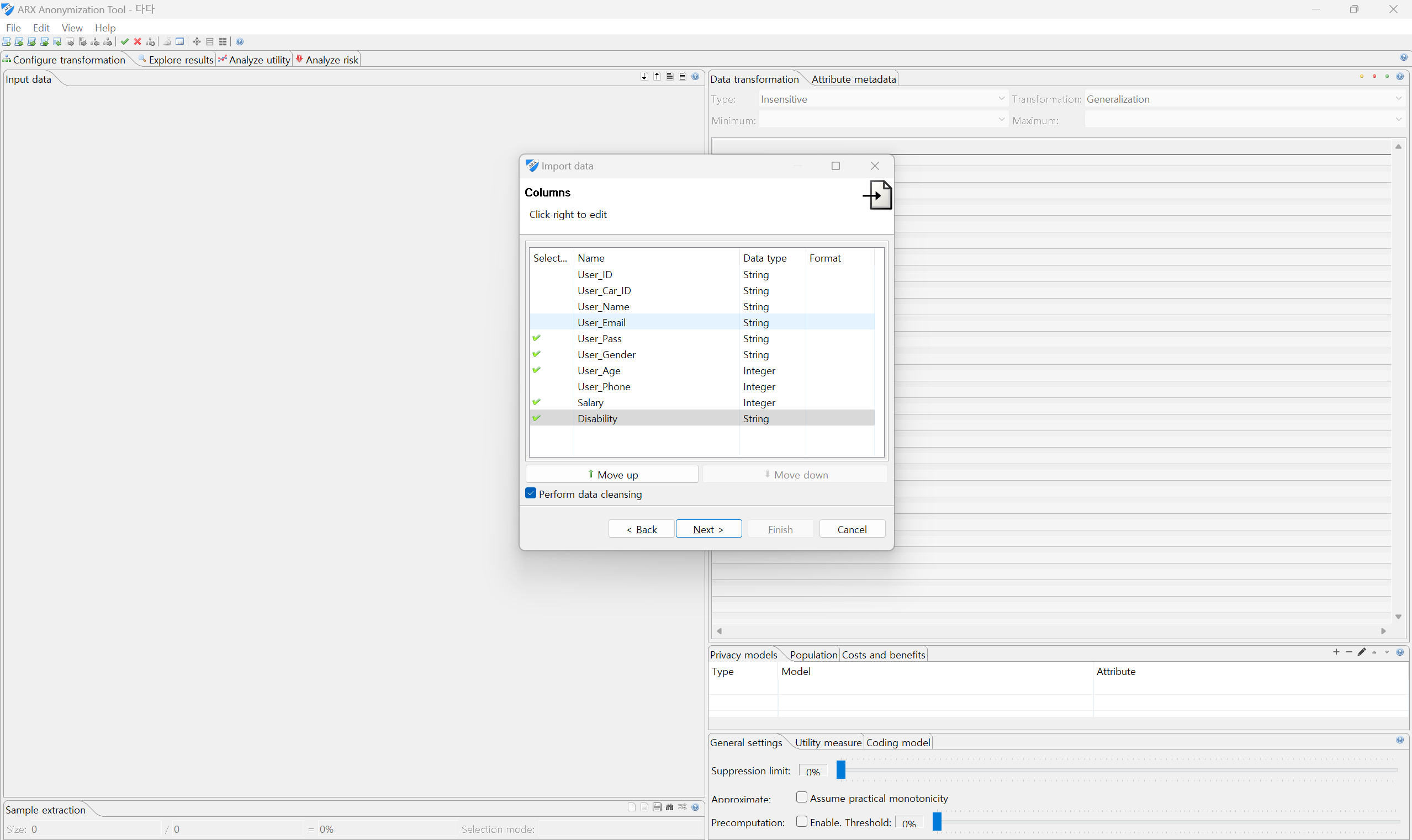The height and width of the screenshot is (840, 1412).
Task: Open the Edit menu
Action: click(41, 28)
